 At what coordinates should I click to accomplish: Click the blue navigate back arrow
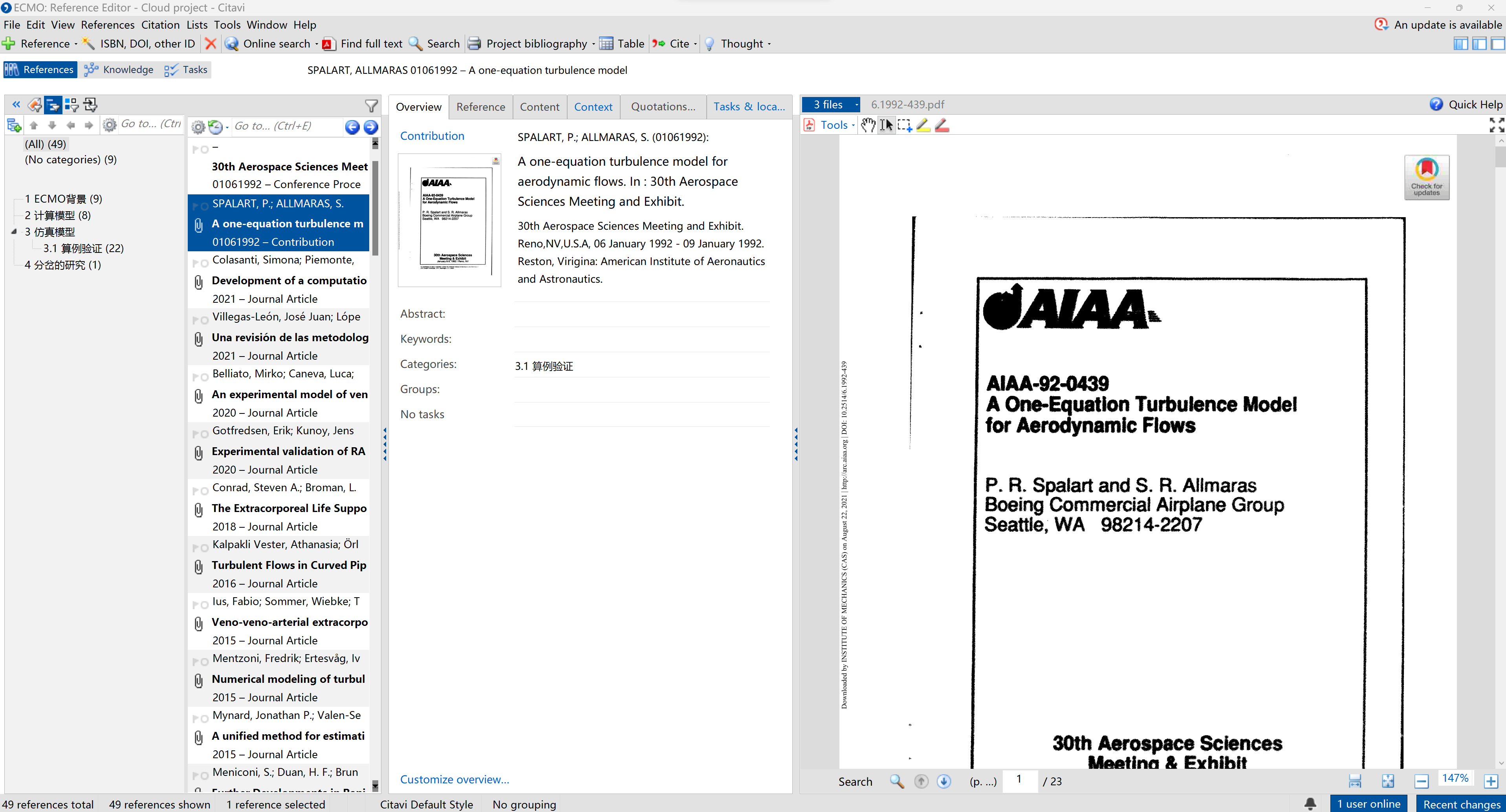[352, 127]
